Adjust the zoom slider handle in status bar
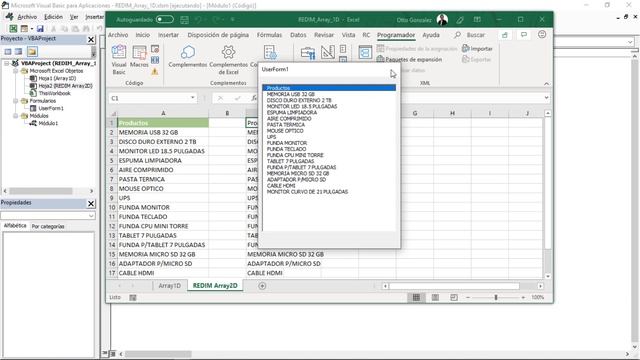Viewport: 640px width, 360px height. click(496, 298)
